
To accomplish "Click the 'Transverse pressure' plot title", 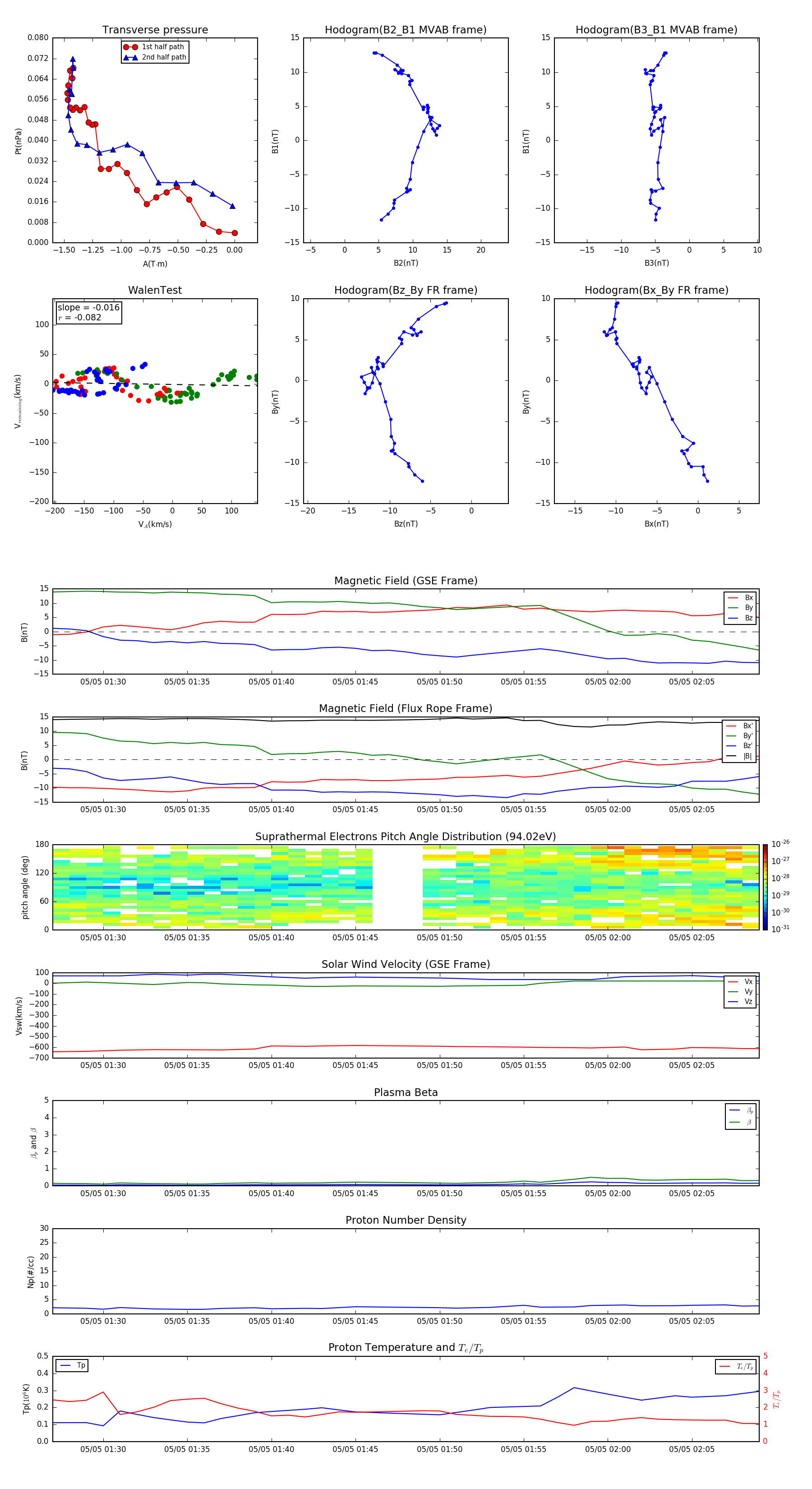I will pos(155,29).
